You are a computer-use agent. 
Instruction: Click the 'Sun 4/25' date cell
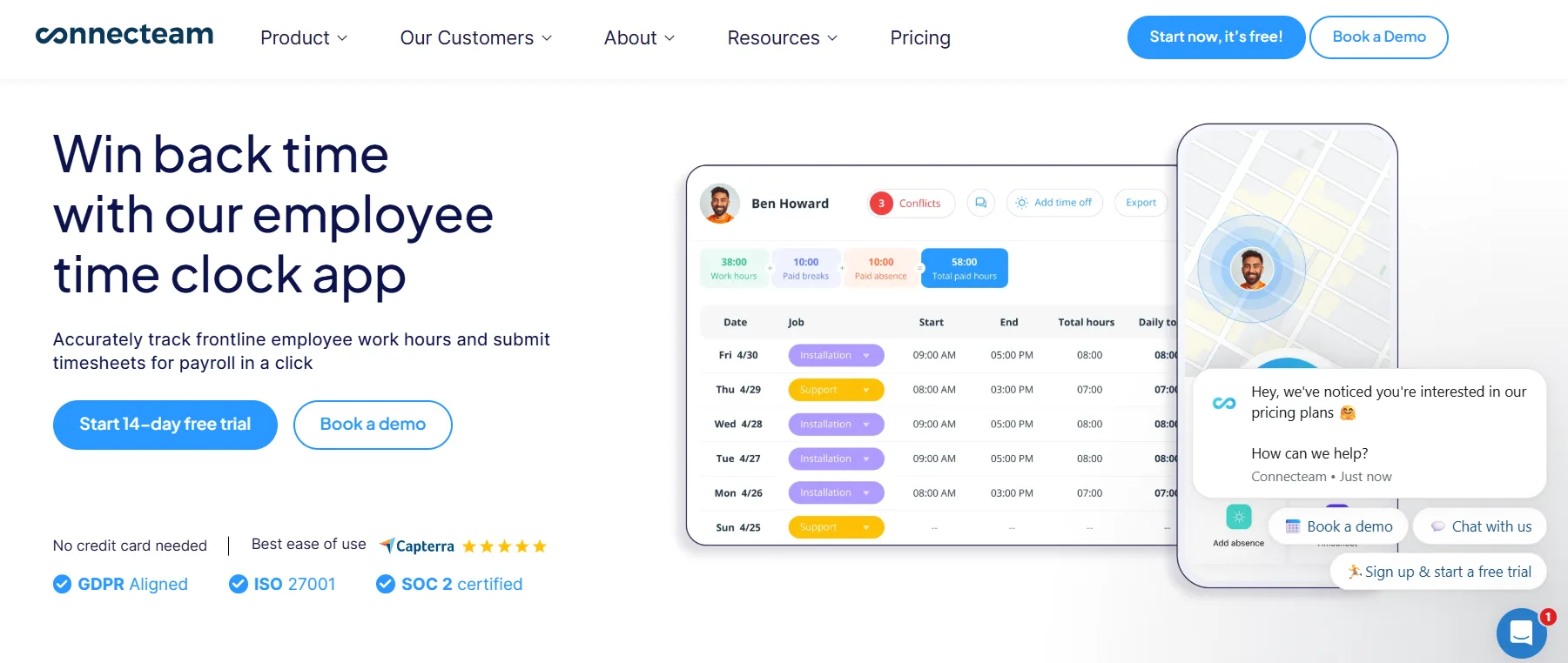[x=738, y=527]
